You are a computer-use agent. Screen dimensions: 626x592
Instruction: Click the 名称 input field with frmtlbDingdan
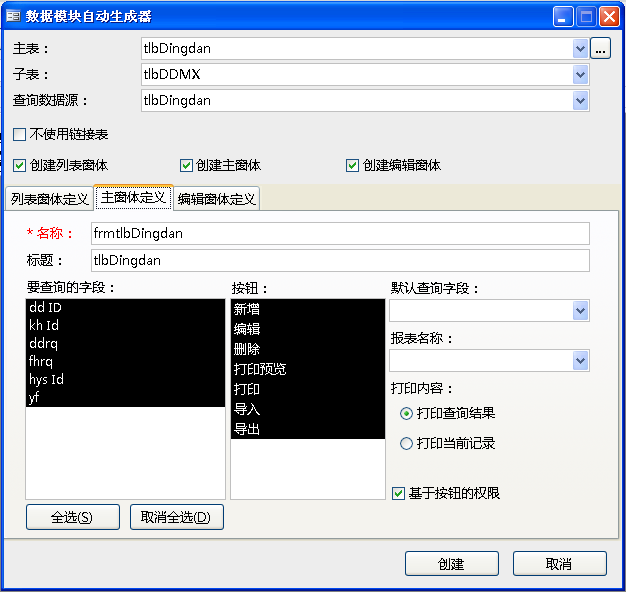click(340, 234)
